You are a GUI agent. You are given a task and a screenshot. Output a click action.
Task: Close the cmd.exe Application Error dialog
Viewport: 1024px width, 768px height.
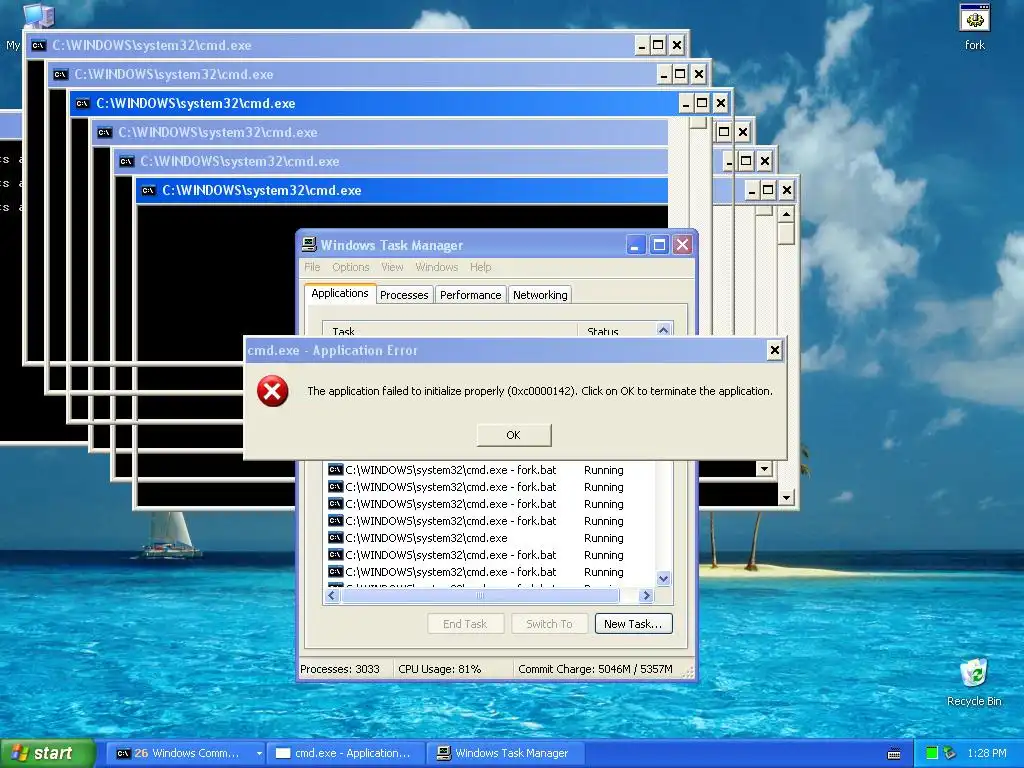[775, 351]
